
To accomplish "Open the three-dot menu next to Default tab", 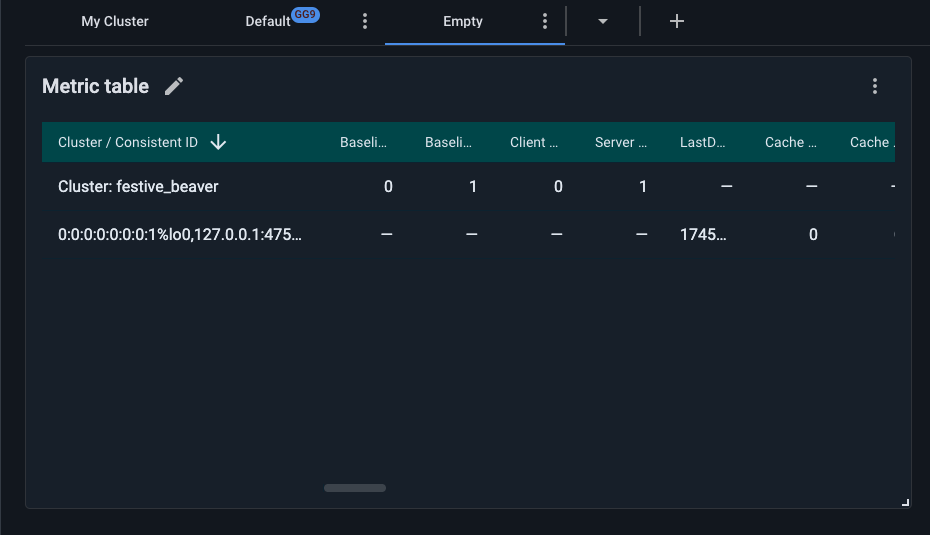I will (365, 21).
